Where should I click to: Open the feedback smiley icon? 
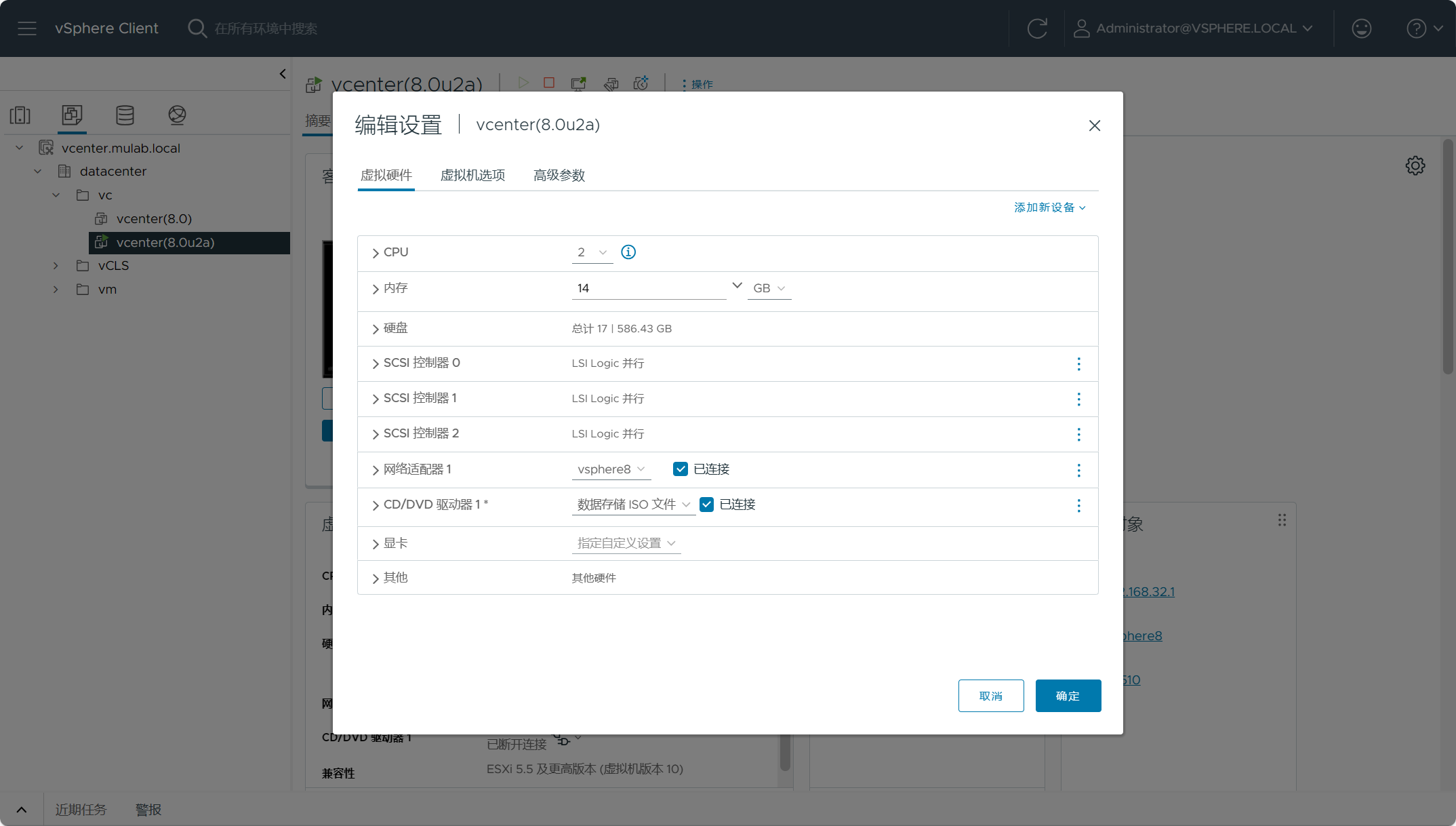pos(1361,28)
